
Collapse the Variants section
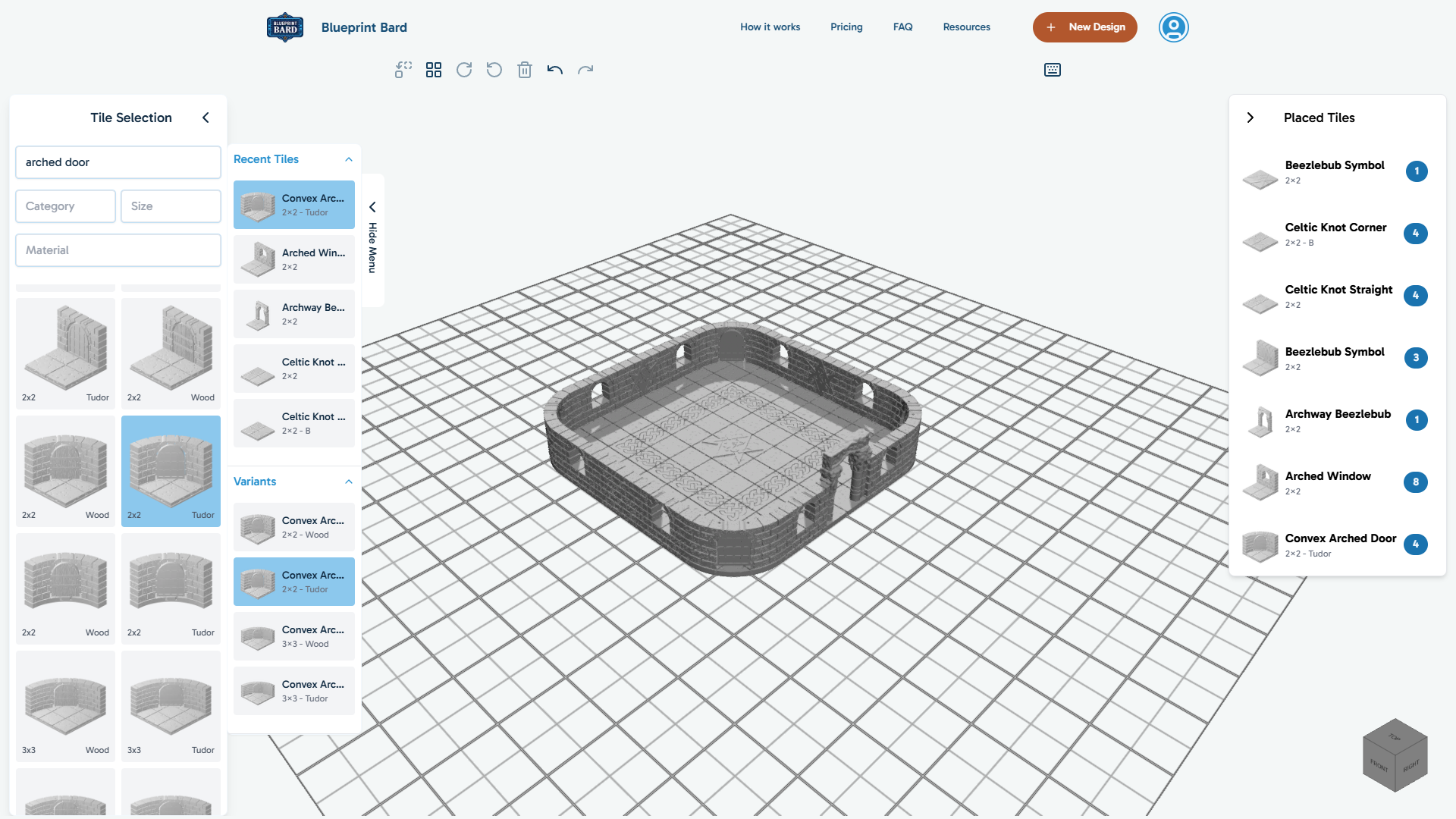(x=349, y=482)
